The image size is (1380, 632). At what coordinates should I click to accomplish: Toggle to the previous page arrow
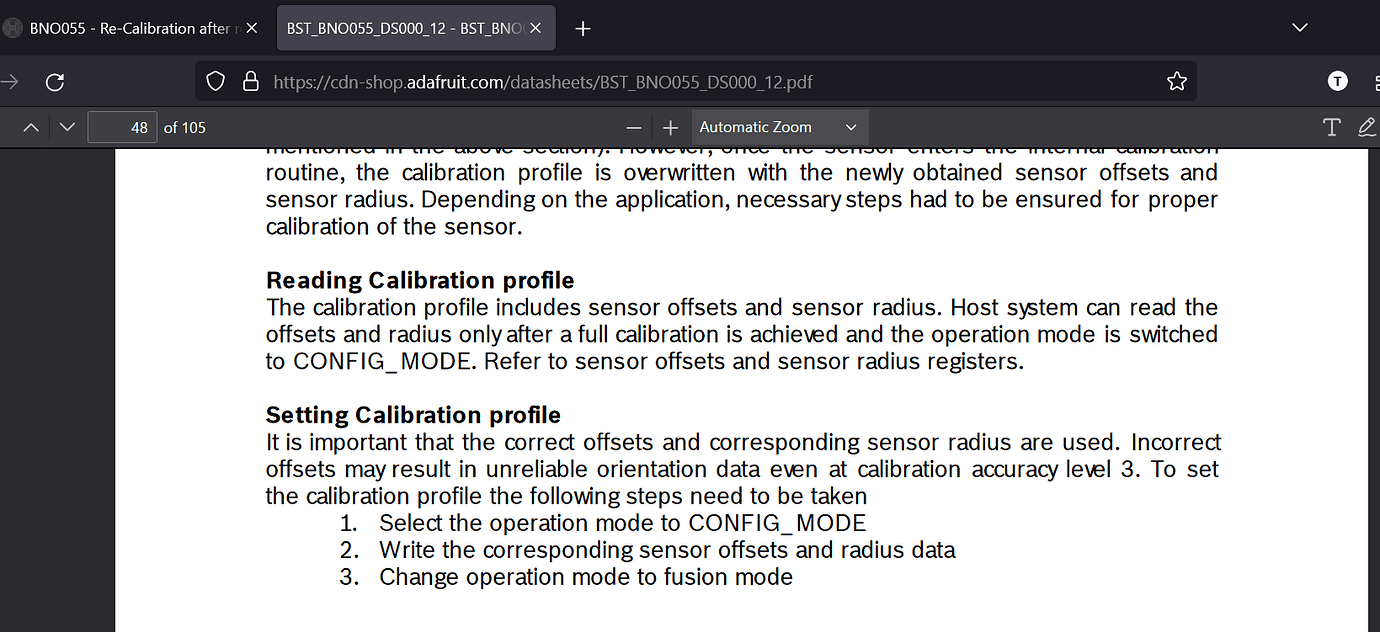tap(31, 127)
